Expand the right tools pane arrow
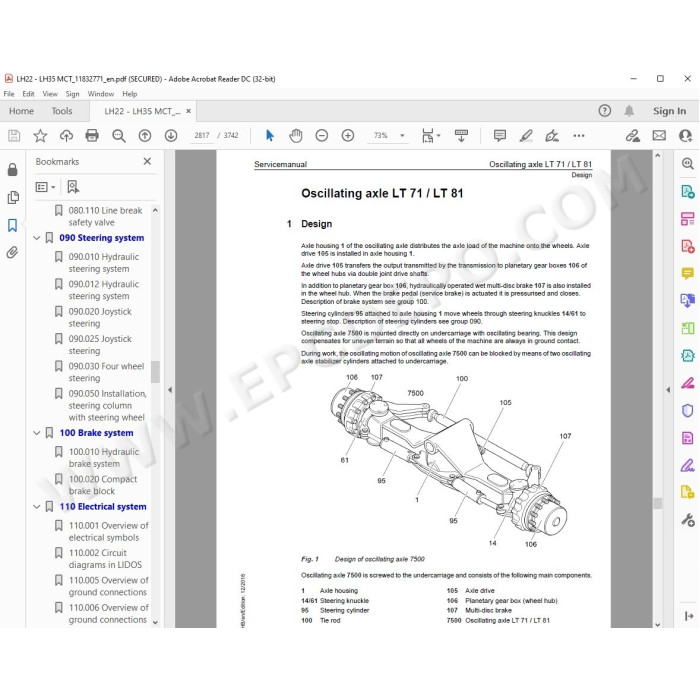 coord(668,390)
